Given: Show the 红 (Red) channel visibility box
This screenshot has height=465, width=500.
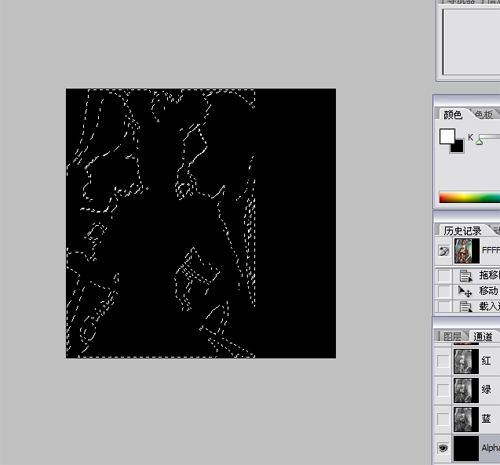Looking at the screenshot, I should tap(443, 361).
